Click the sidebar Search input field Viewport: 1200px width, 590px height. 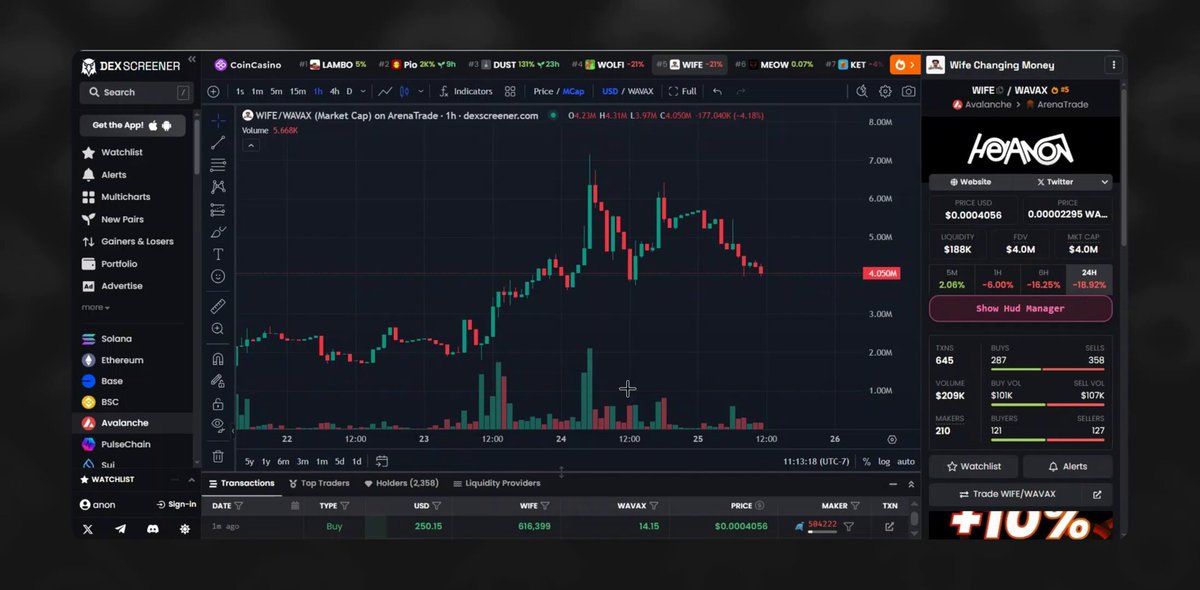[135, 92]
